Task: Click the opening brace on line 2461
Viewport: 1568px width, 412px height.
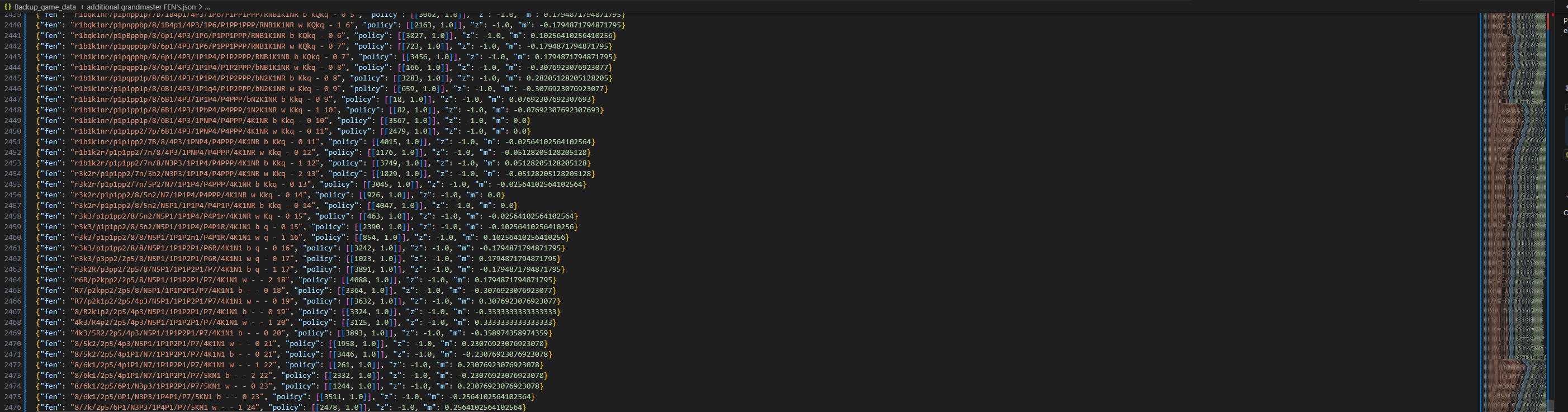Action: pos(38,248)
